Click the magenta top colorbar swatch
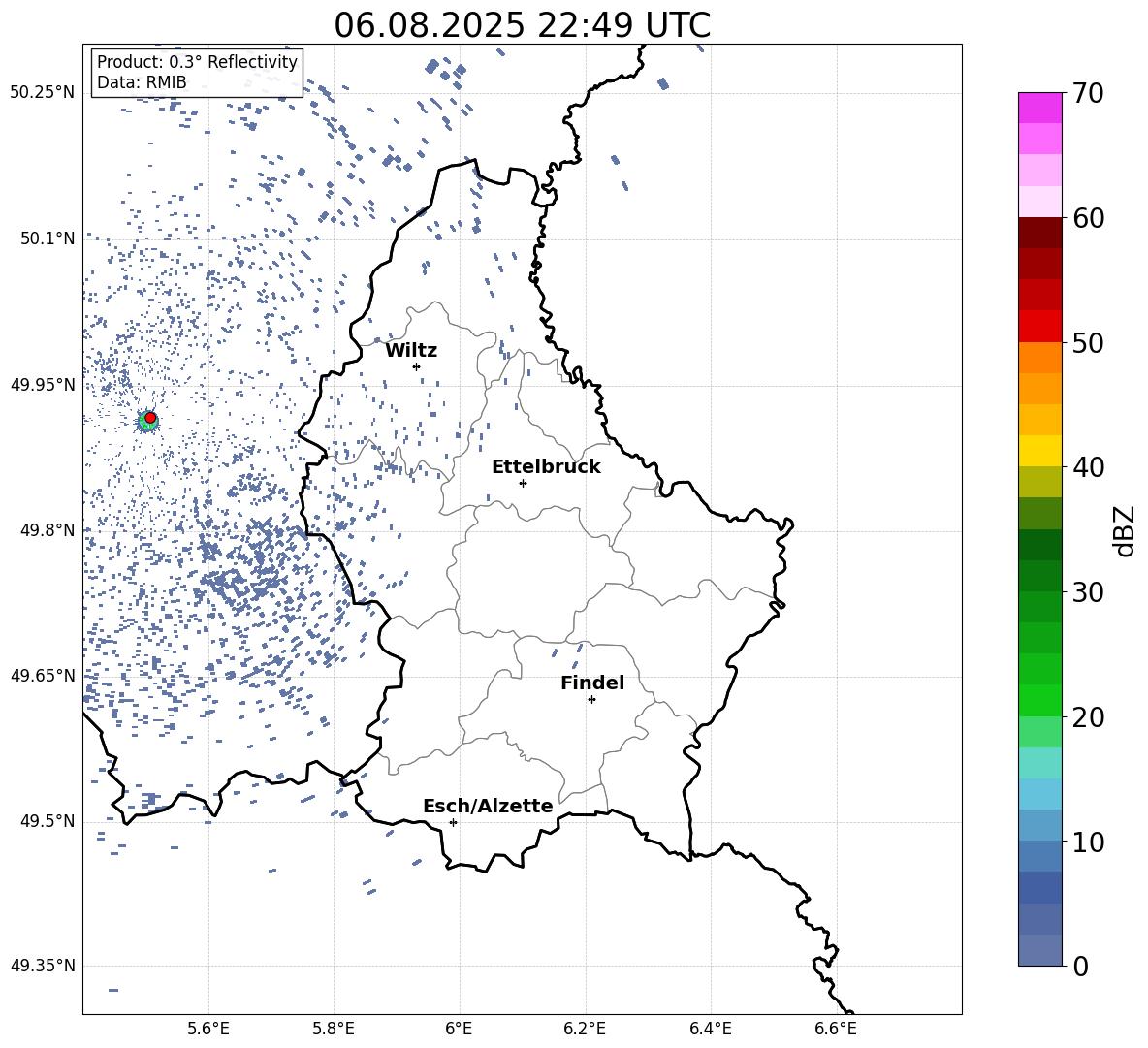Screen dimensions: 1148x1048 pyautogui.click(x=1039, y=109)
